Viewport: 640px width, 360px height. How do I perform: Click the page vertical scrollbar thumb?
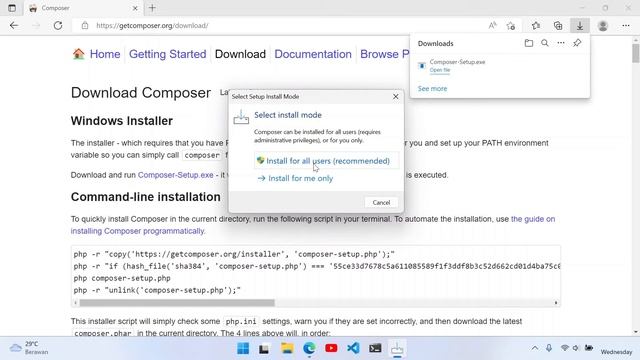636,53
